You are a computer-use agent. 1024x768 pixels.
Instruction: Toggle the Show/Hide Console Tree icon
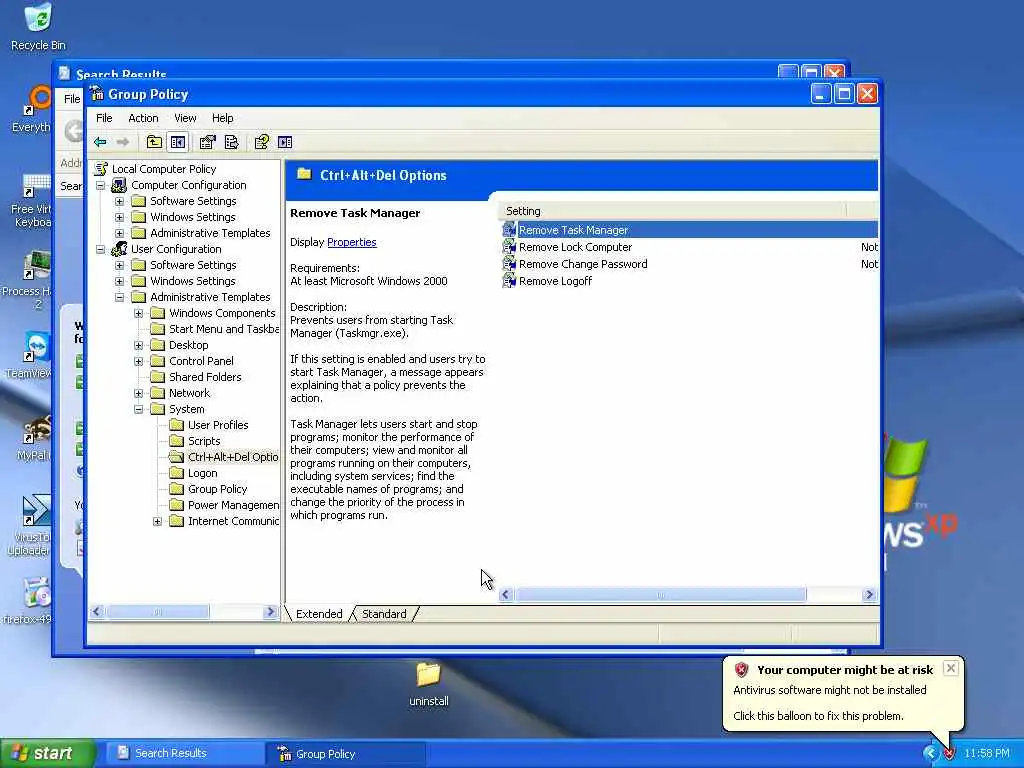click(x=178, y=142)
